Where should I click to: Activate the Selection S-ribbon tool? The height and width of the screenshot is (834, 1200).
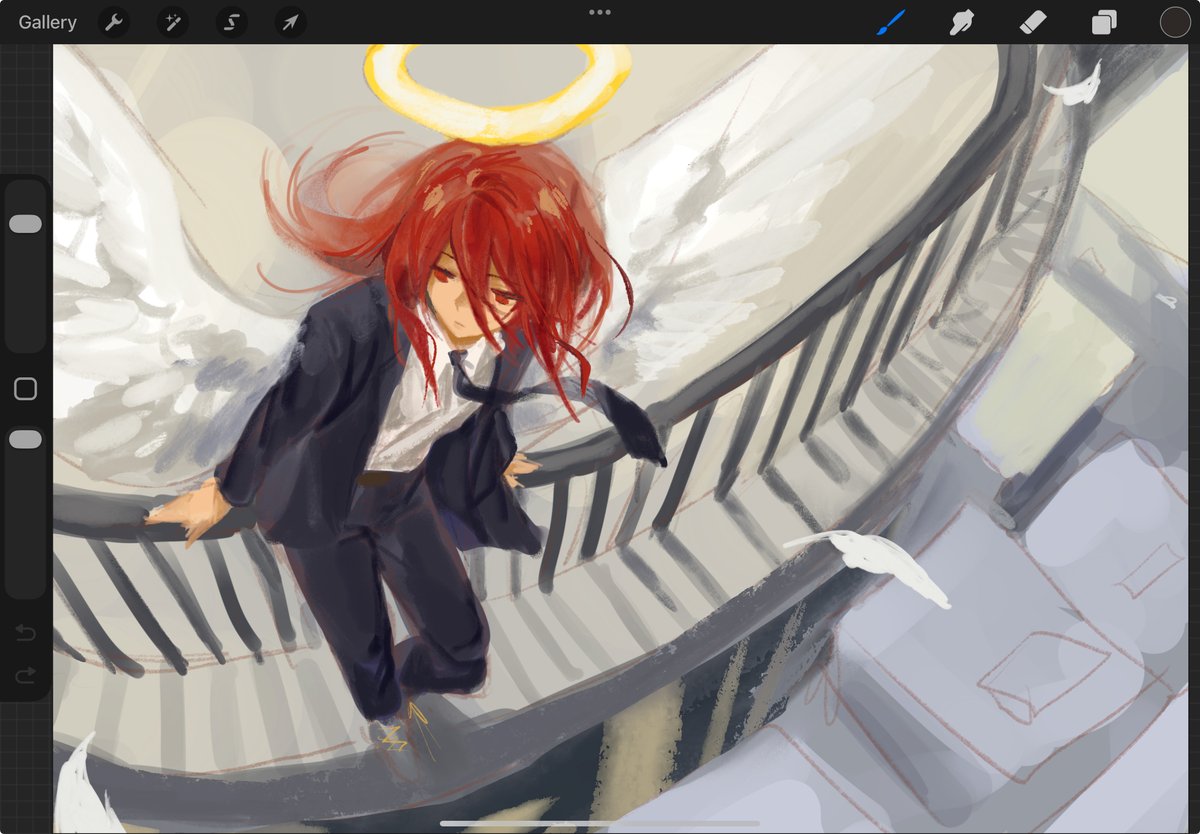[x=231, y=22]
